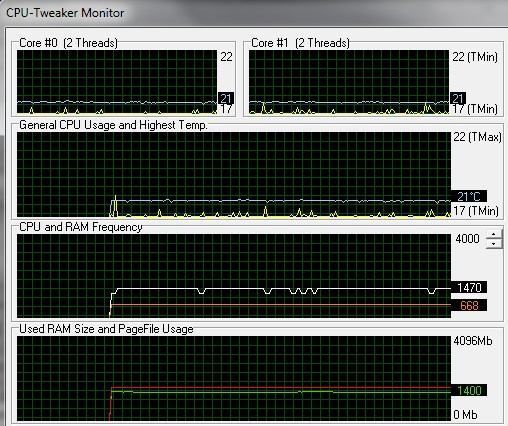
Task: Click the 21°C highest temperature readout
Action: [x=469, y=196]
